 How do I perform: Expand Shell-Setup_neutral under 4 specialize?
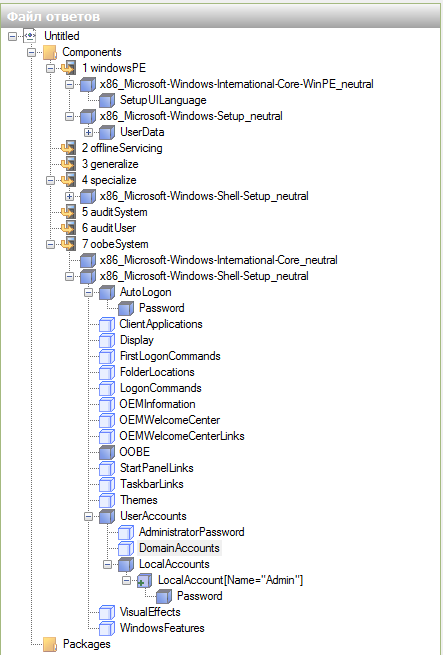[69, 196]
